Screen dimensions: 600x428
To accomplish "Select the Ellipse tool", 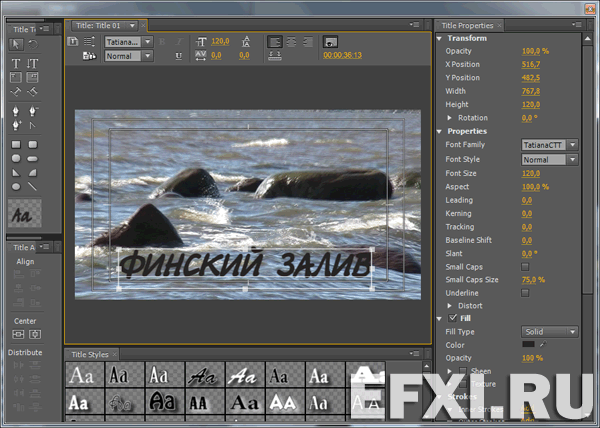I will 16,187.
